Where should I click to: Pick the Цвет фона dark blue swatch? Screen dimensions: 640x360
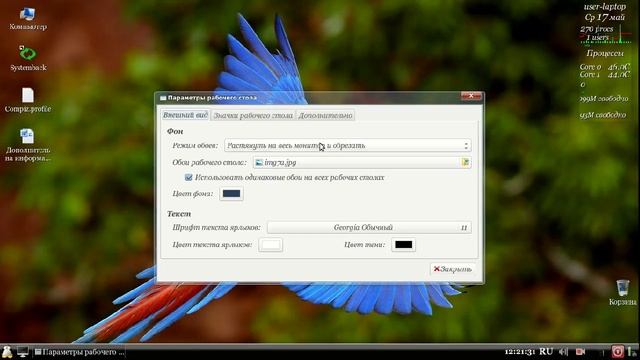click(231, 193)
